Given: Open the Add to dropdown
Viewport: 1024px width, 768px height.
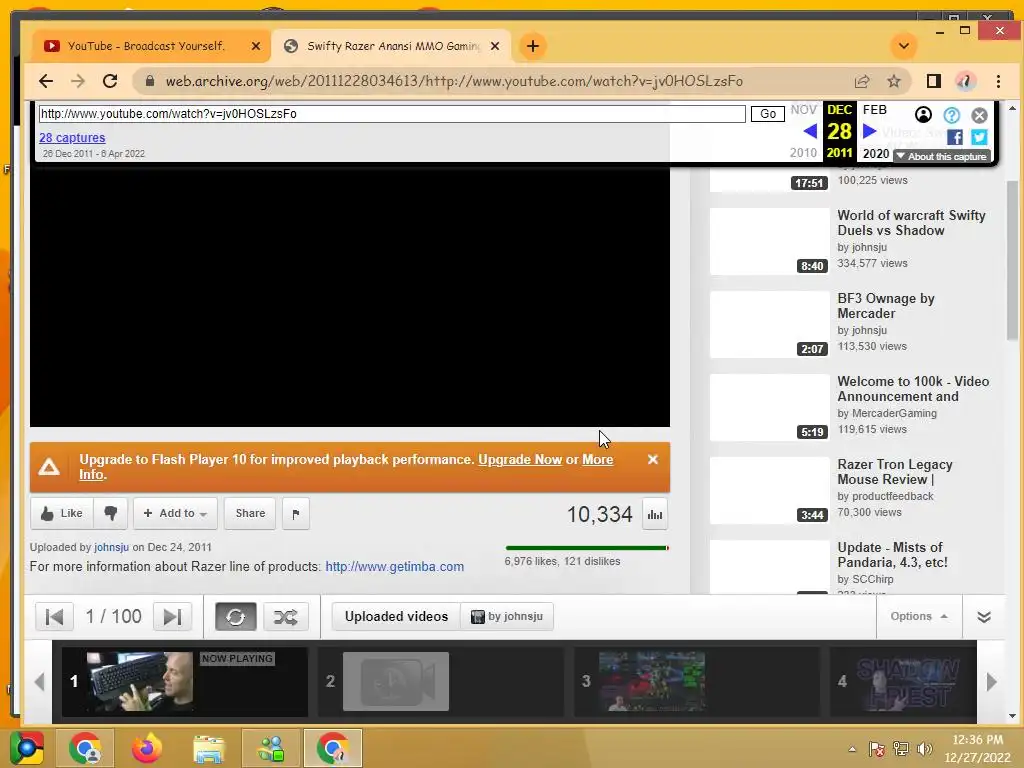Looking at the screenshot, I should click(x=175, y=513).
